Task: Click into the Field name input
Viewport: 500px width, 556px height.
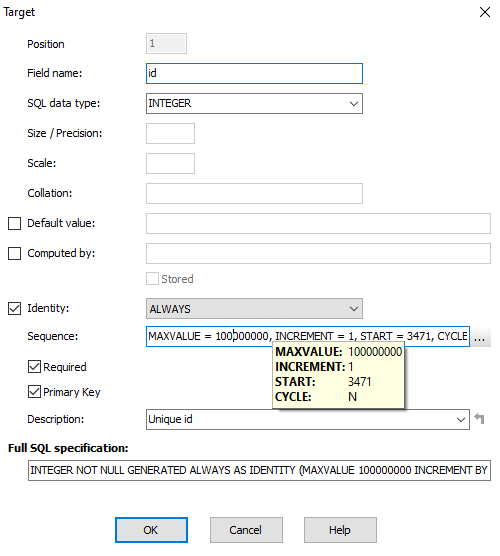Action: 254,73
